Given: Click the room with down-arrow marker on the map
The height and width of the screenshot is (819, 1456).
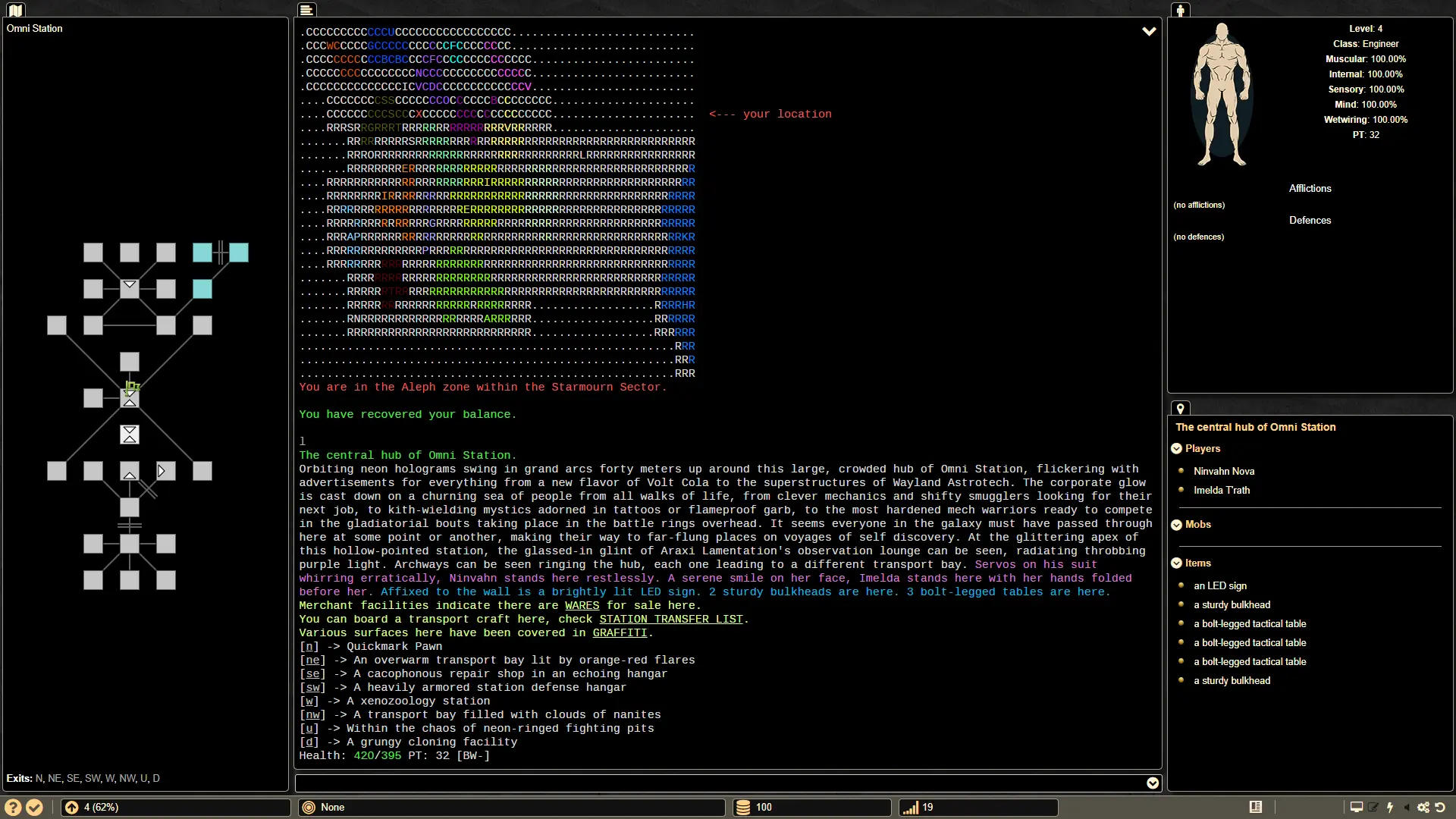Looking at the screenshot, I should tap(130, 289).
